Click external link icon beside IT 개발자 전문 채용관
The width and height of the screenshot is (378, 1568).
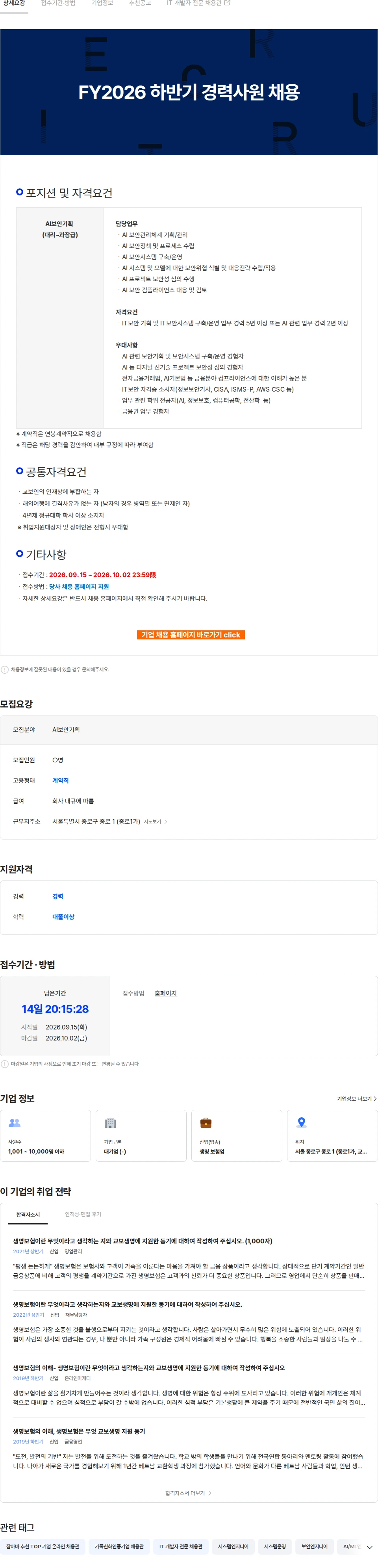pyautogui.click(x=228, y=3)
